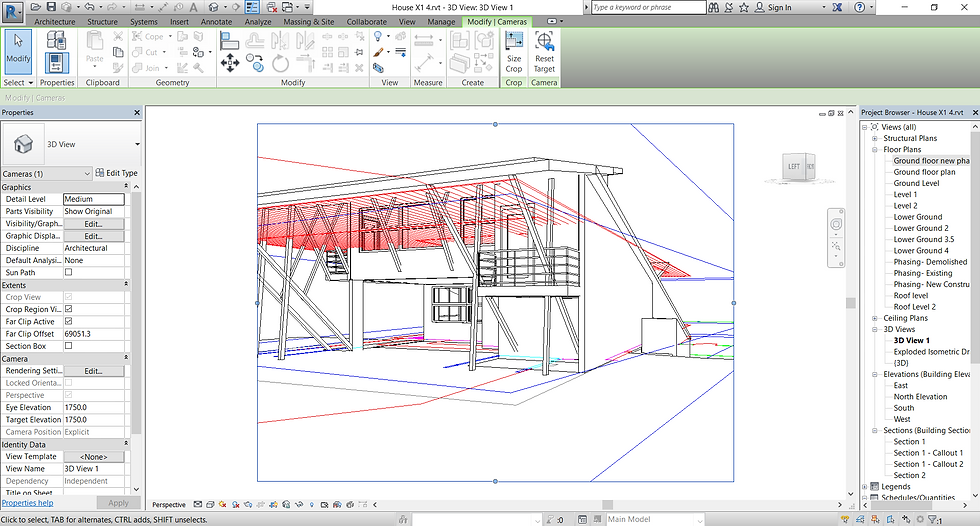Image resolution: width=980 pixels, height=526 pixels.
Task: Click Edit button for Visibility/Graphics
Action: click(x=93, y=224)
